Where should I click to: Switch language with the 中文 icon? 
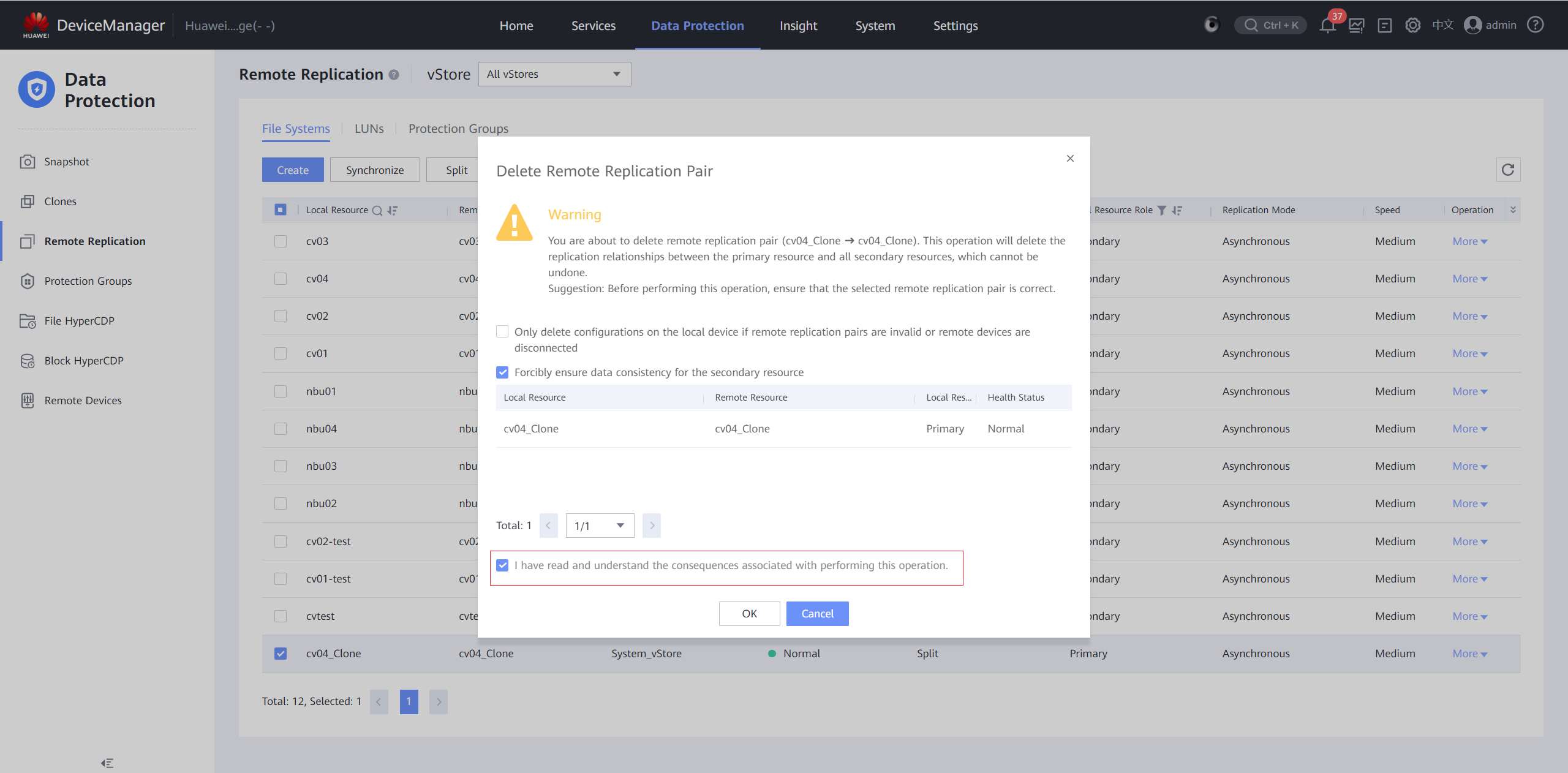(1443, 25)
